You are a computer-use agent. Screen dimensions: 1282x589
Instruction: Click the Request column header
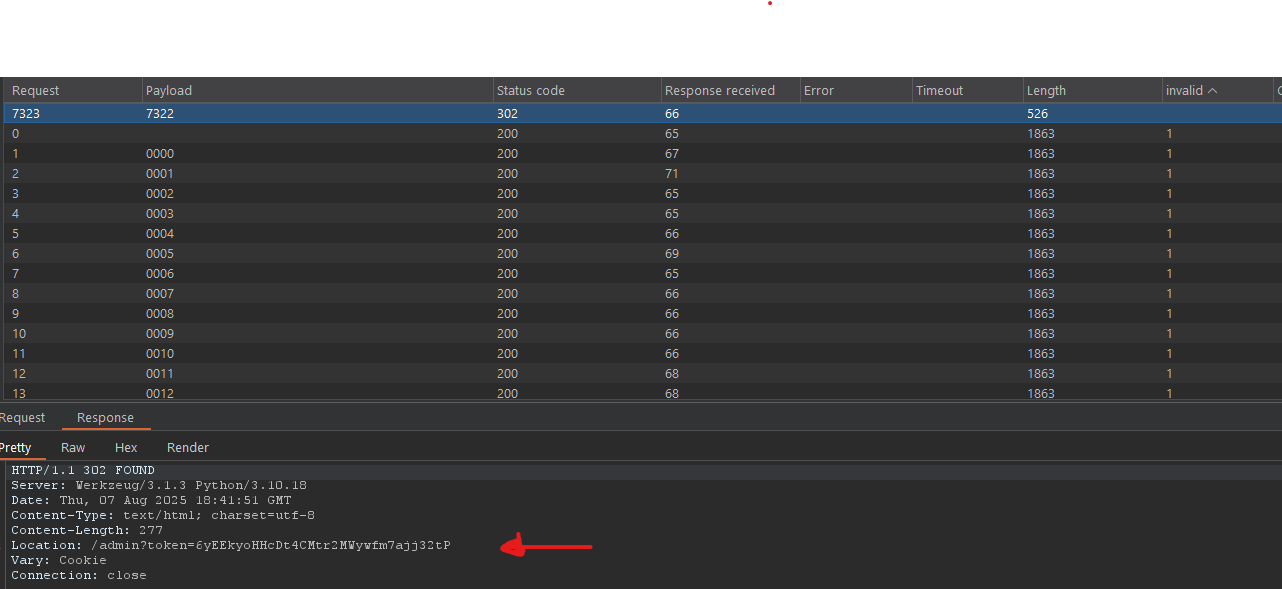[x=36, y=91]
